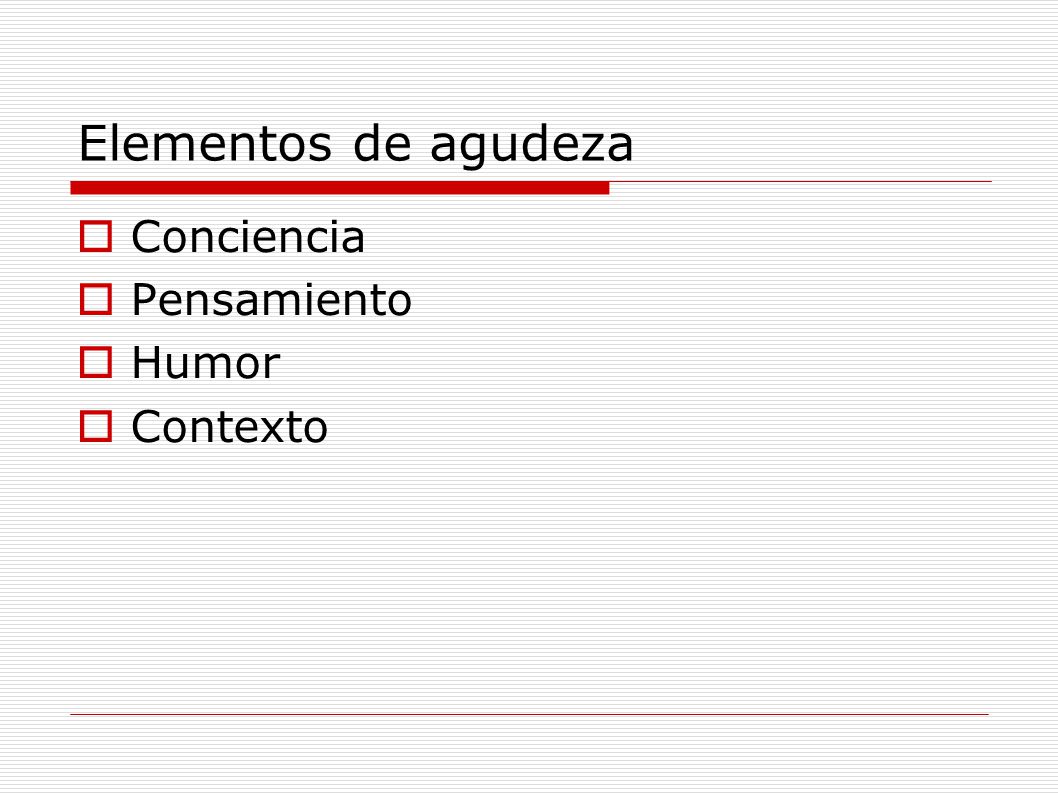Screen dimensions: 1058x793
Task: Select the Contexto bullet text
Action: click(229, 427)
